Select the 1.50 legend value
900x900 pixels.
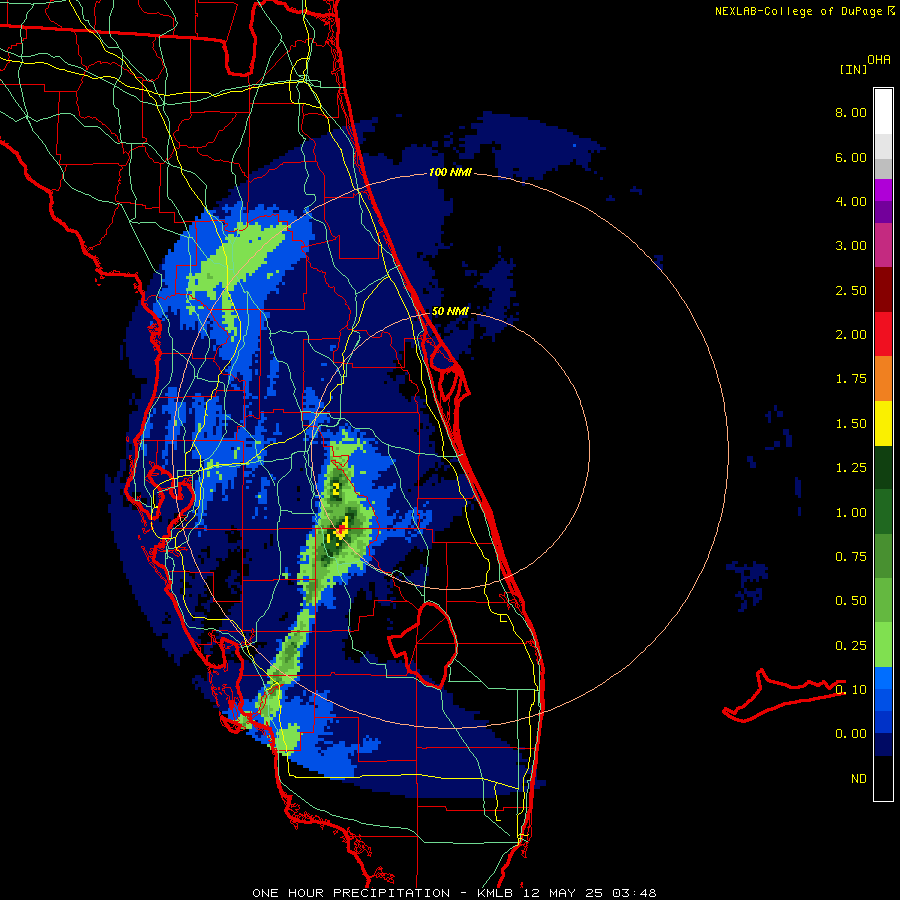pos(851,424)
